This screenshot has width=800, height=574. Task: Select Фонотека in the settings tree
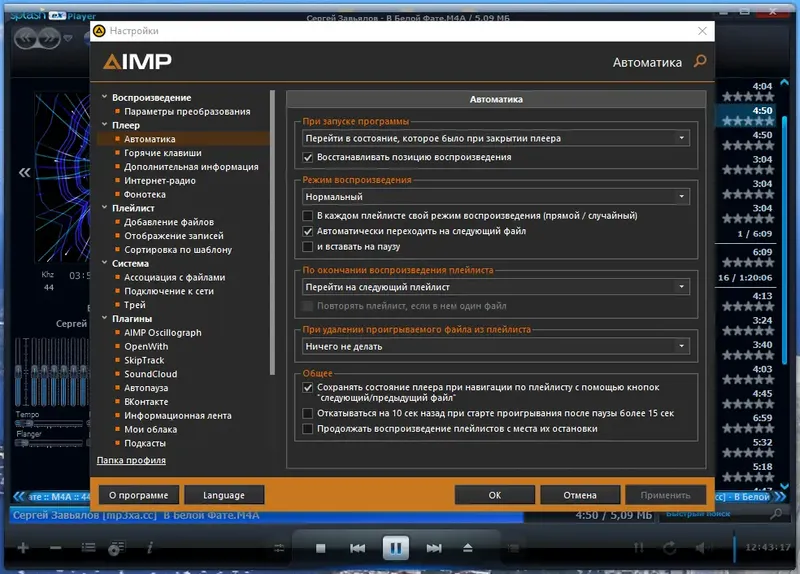click(145, 194)
